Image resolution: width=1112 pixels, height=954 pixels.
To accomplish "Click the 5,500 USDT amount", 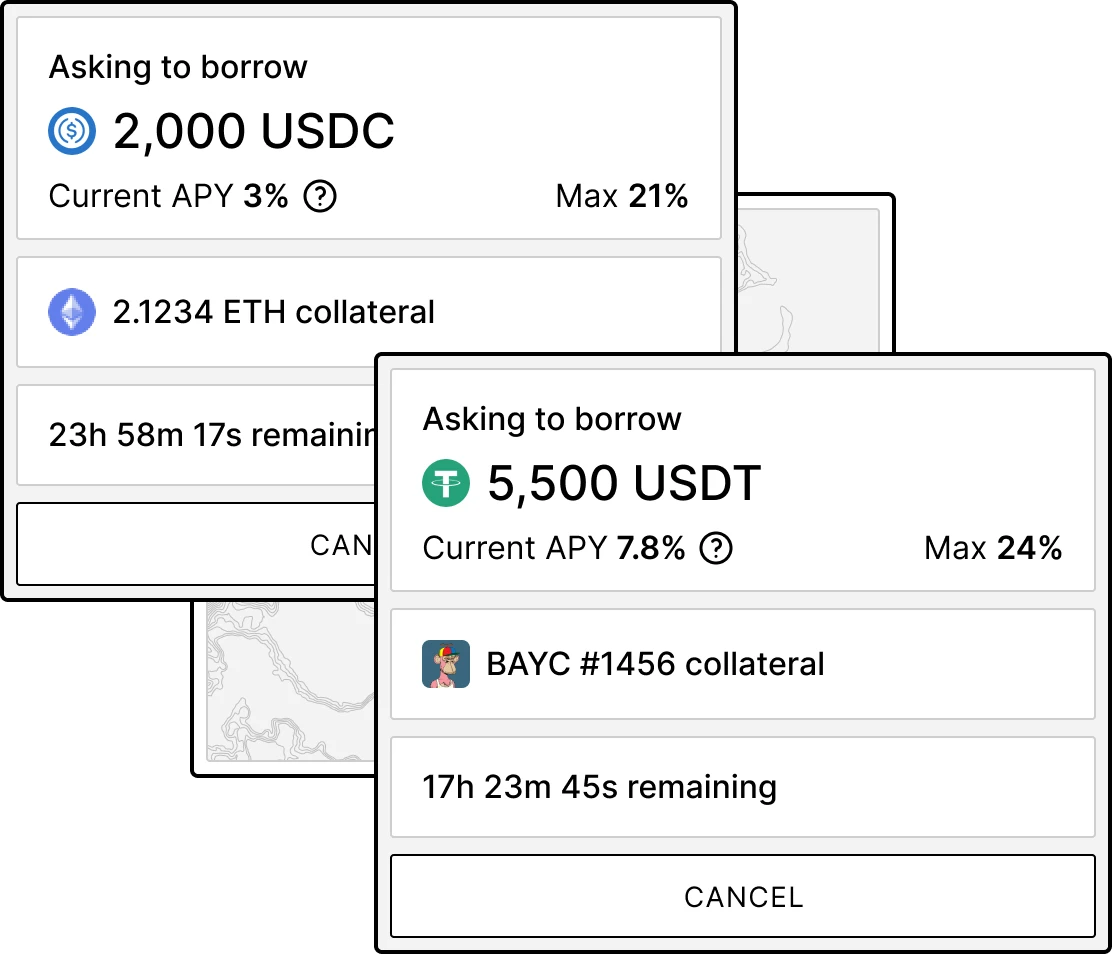I will coord(624,484).
